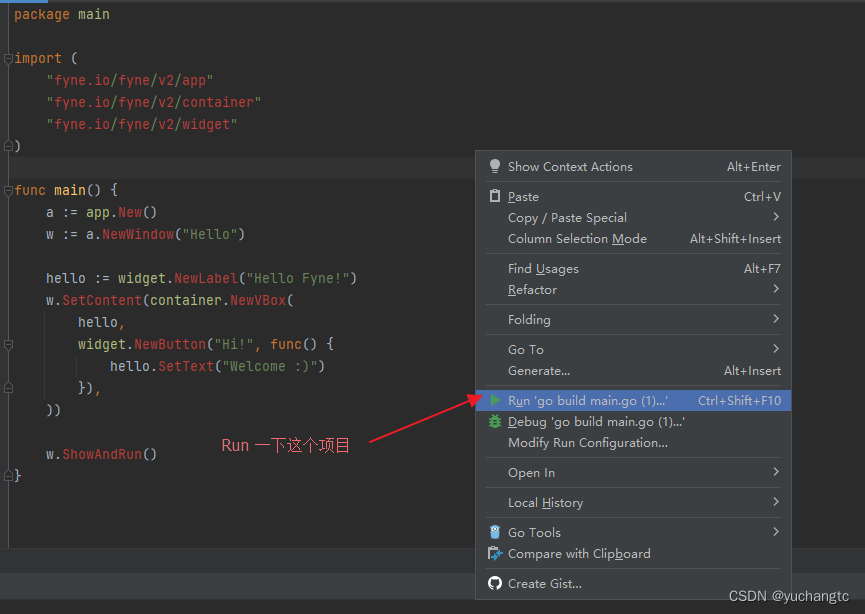The width and height of the screenshot is (865, 614).
Task: Click the fold marker beside the import block
Action: click(x=8, y=58)
